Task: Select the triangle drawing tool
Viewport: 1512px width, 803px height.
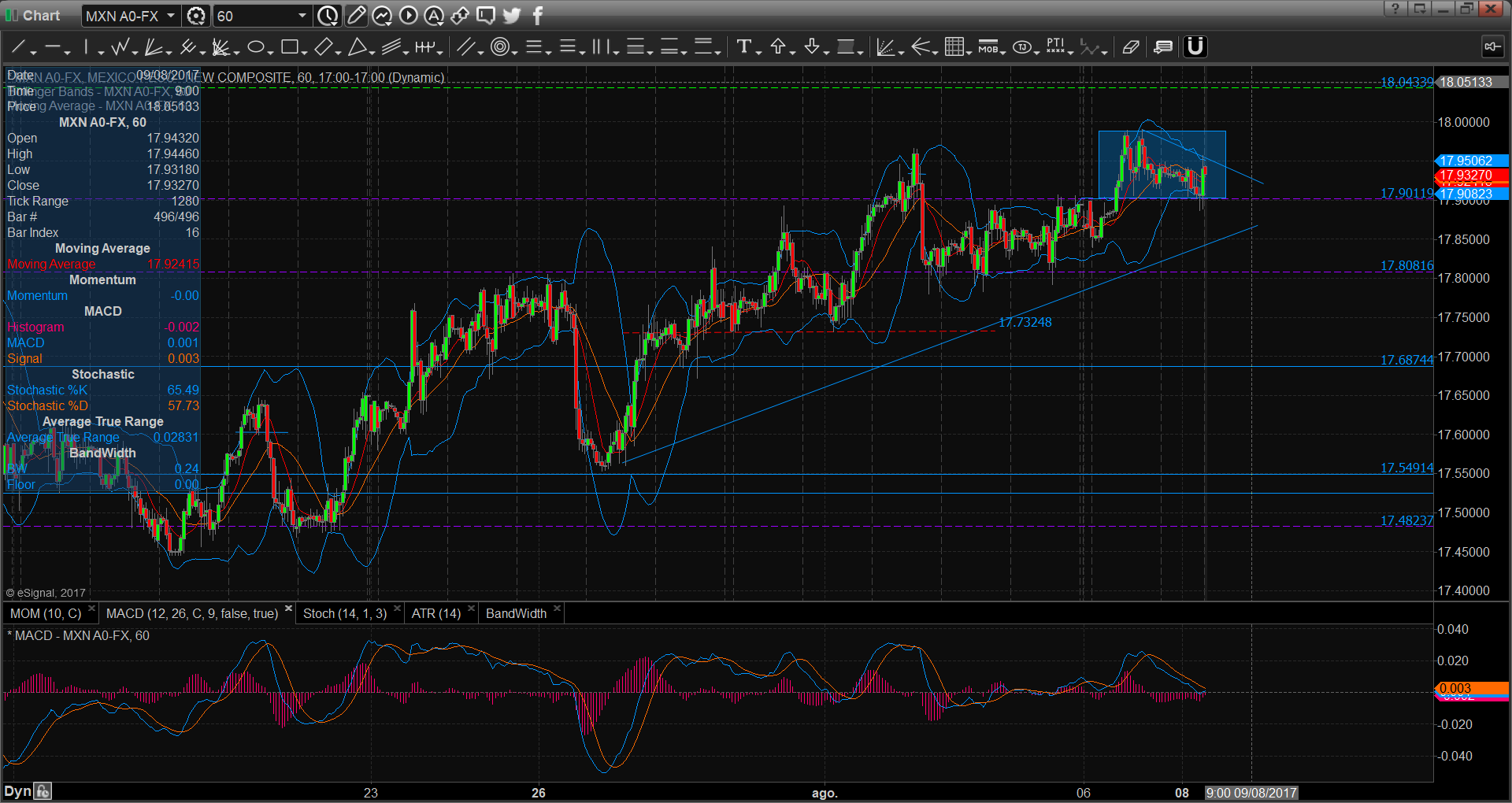Action: point(357,47)
